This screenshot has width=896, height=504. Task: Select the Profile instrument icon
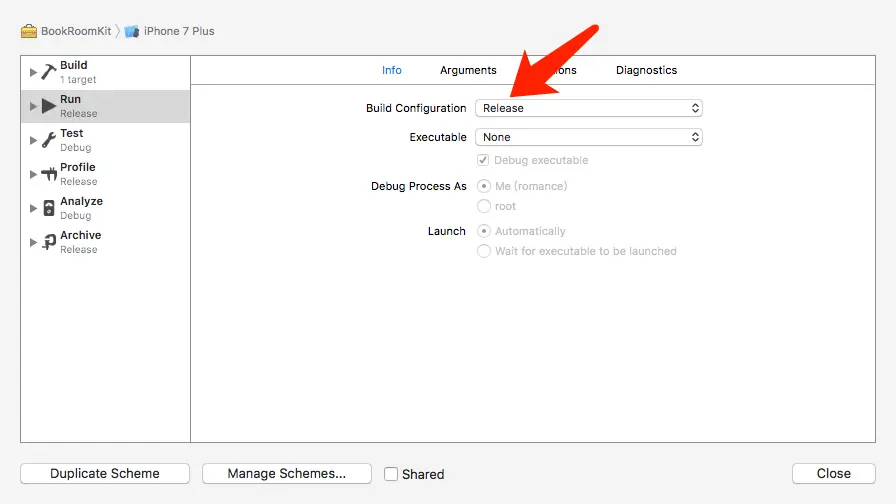point(49,174)
